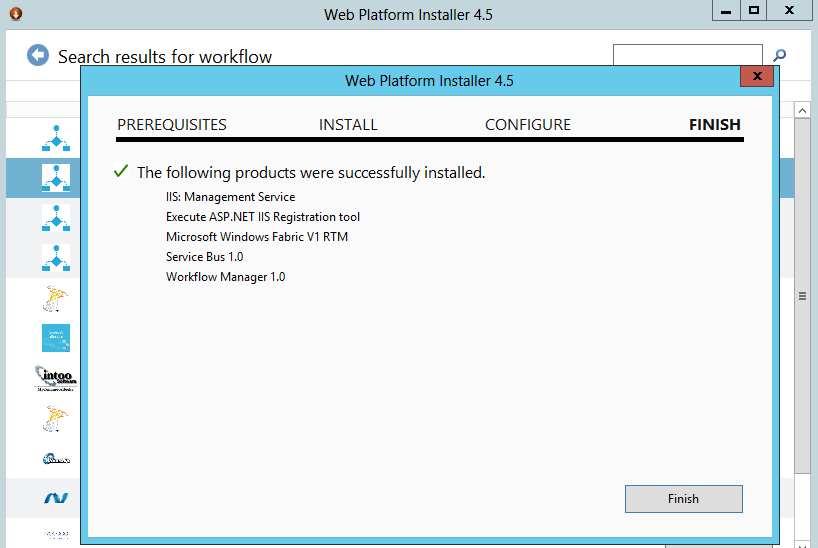This screenshot has width=818, height=548.
Task: Click scrollbar up arrow in results list
Action: point(802,110)
